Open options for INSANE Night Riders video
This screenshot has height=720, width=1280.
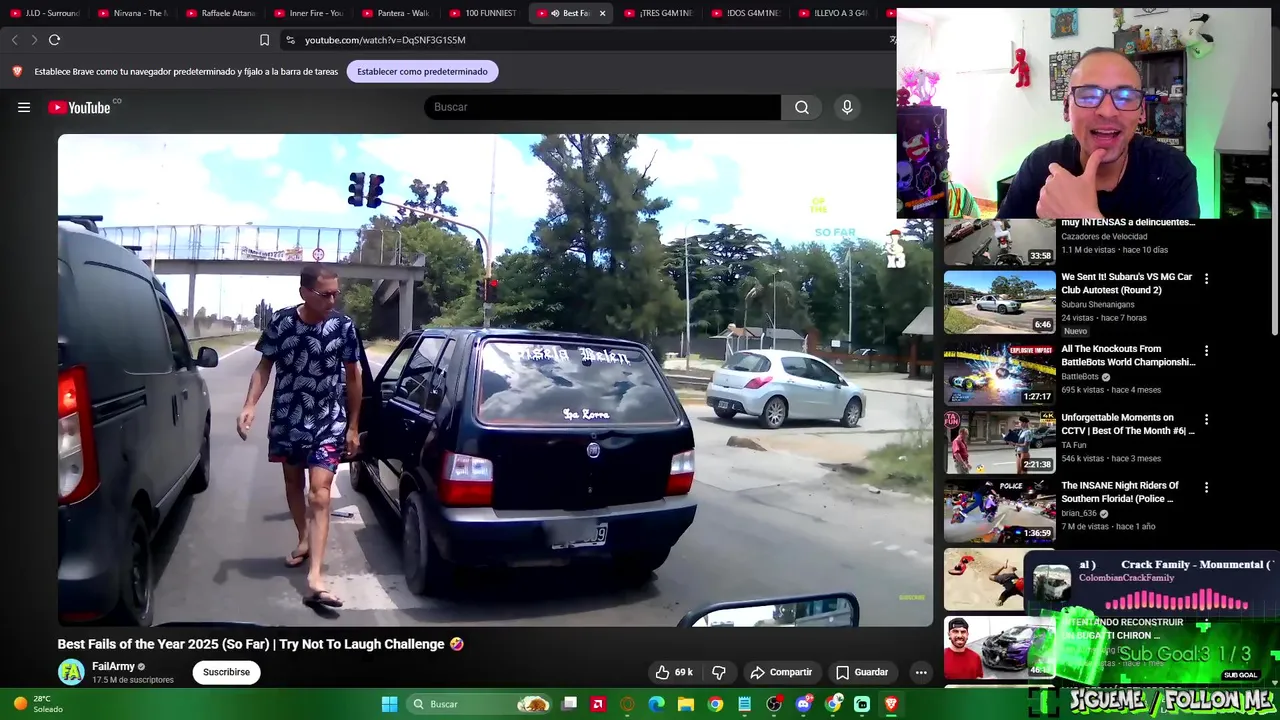point(1206,487)
